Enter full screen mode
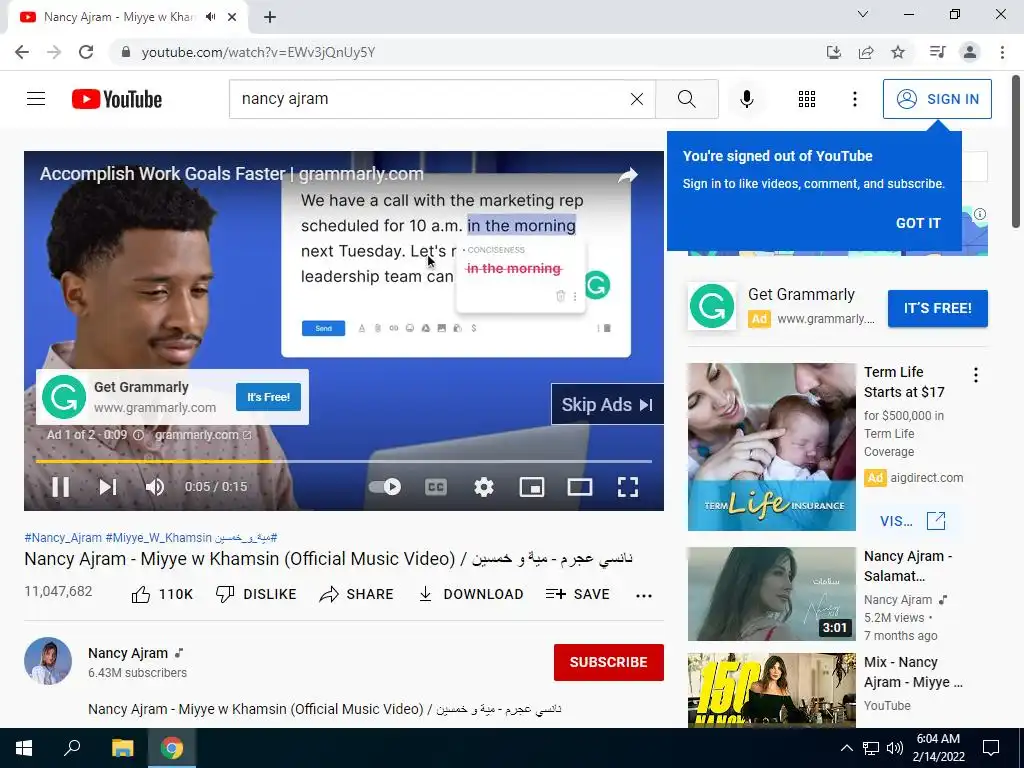1024x768 pixels. point(628,487)
